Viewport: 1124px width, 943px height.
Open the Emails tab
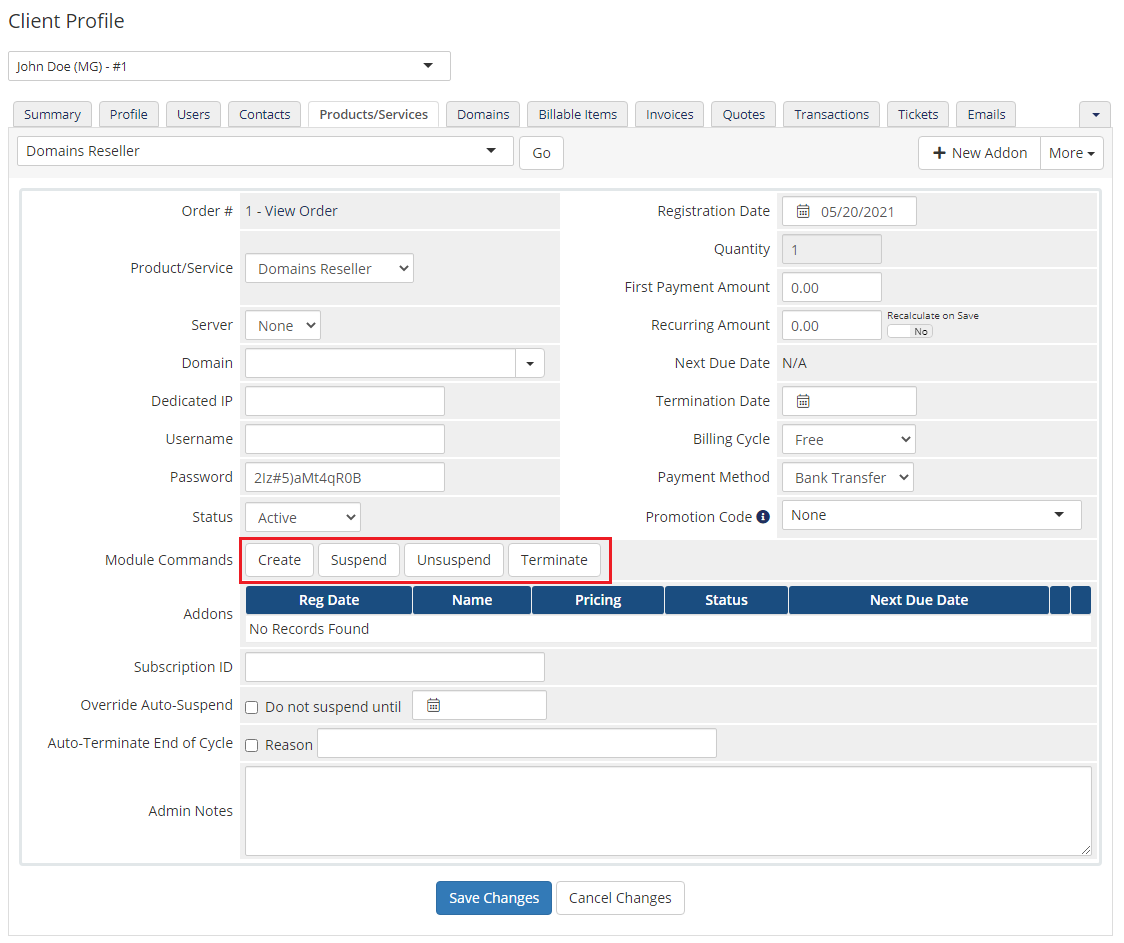click(x=986, y=115)
